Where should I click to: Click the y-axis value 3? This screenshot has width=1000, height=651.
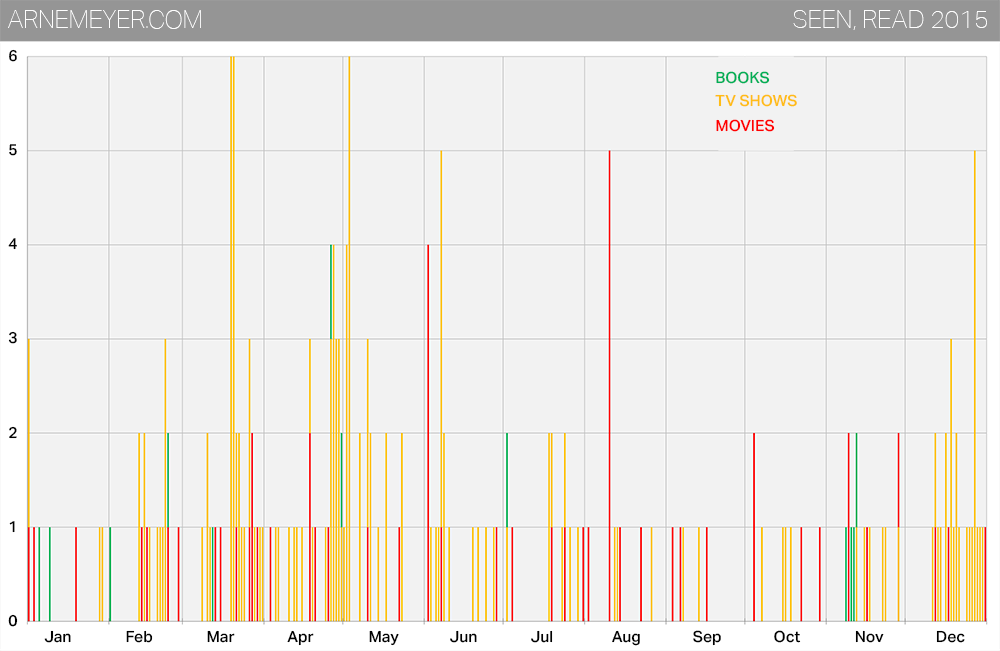[x=13, y=339]
